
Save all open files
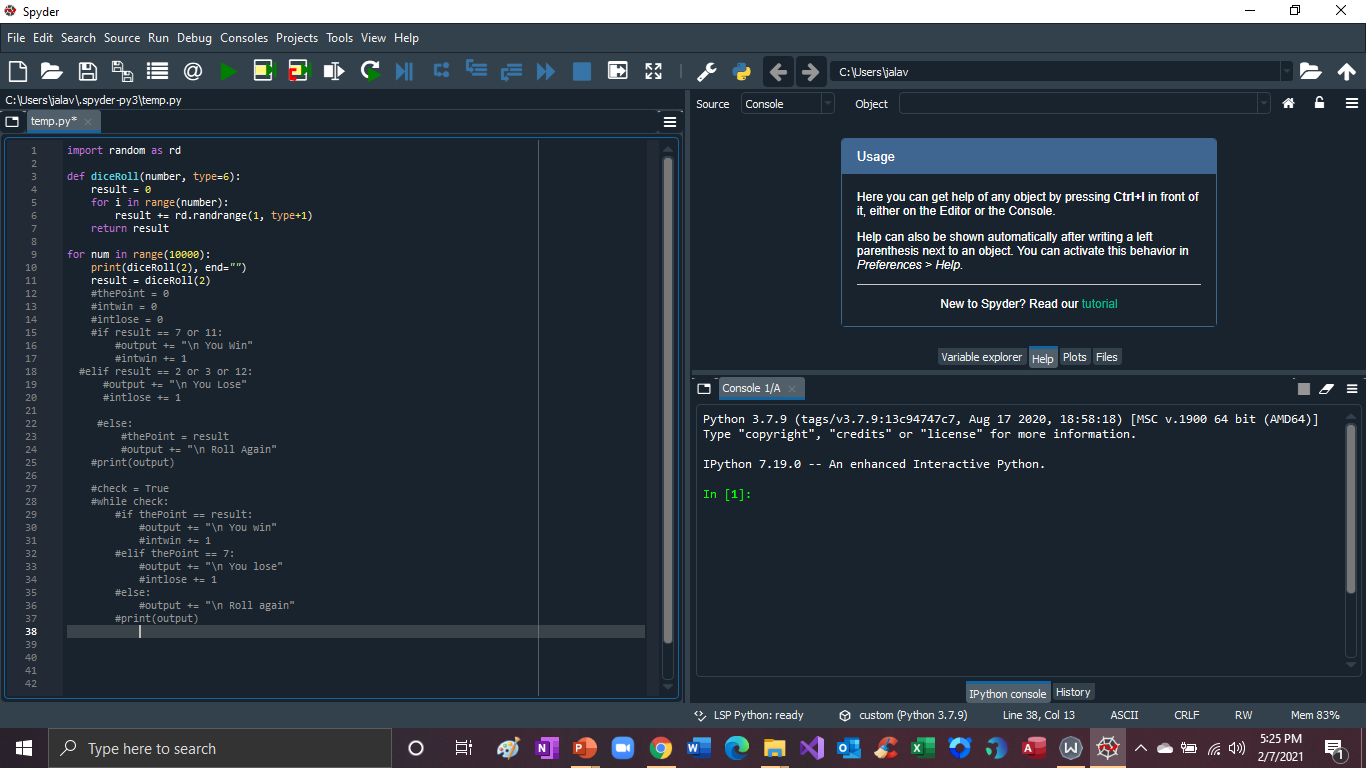tap(121, 71)
